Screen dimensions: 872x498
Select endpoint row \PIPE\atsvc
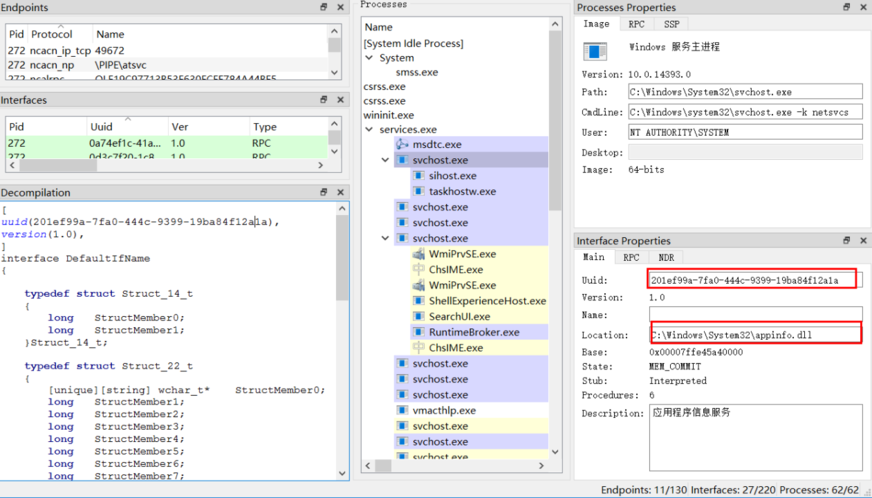coord(167,65)
